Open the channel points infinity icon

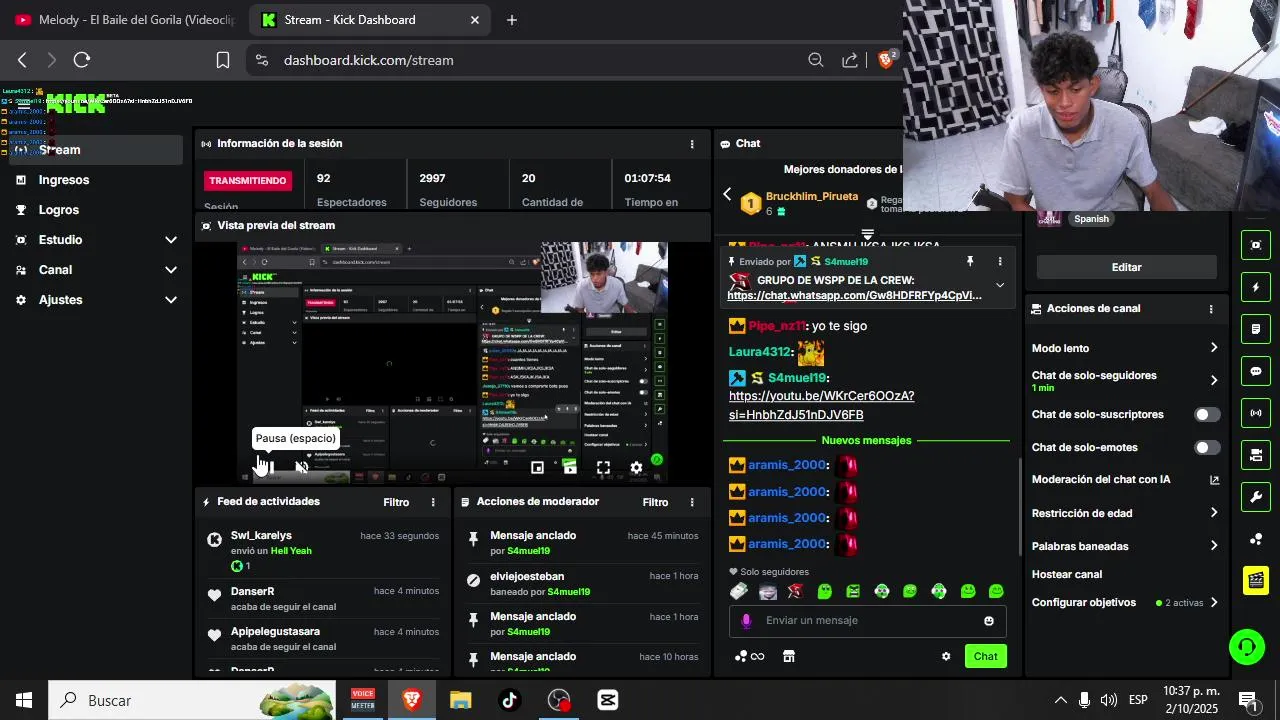pyautogui.click(x=749, y=656)
